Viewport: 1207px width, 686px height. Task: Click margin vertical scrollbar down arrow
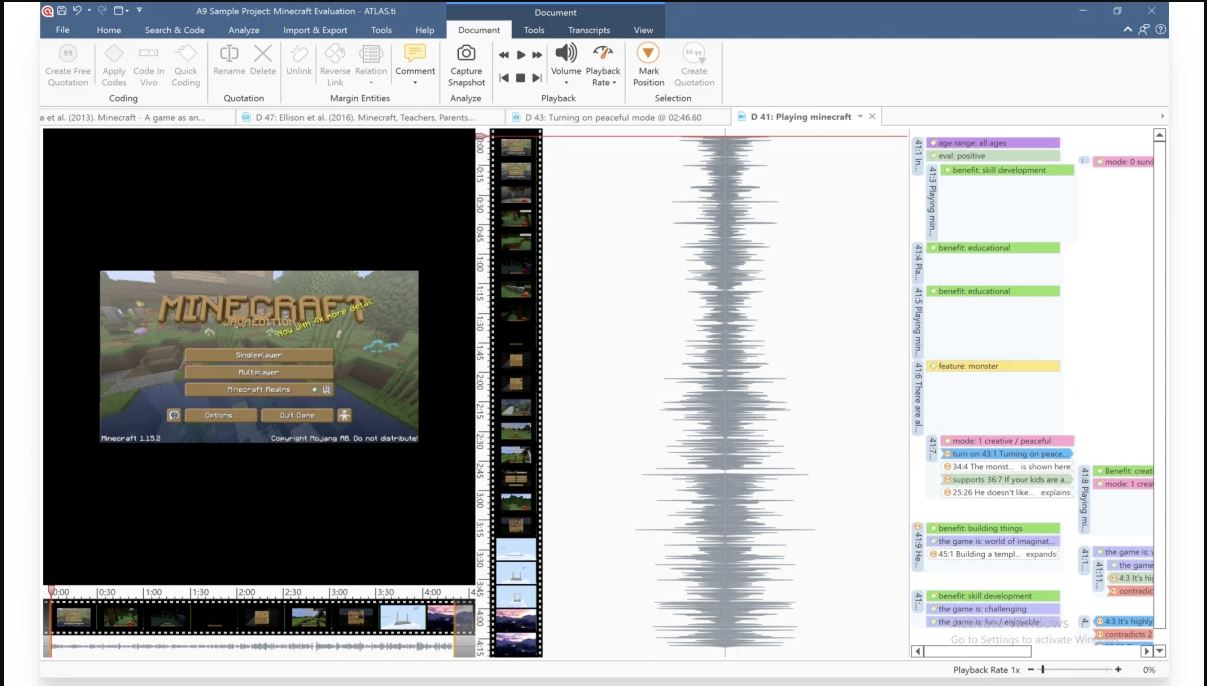(1160, 652)
